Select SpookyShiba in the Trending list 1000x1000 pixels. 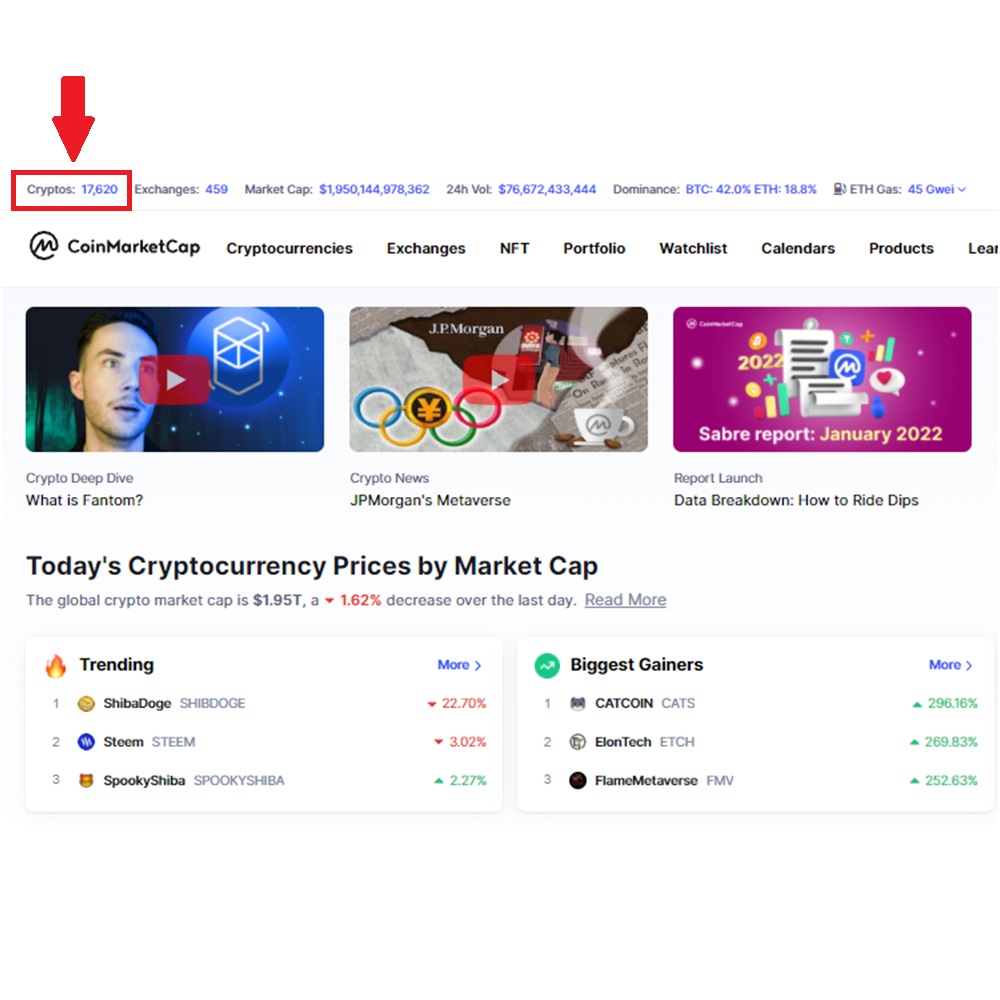coord(144,780)
